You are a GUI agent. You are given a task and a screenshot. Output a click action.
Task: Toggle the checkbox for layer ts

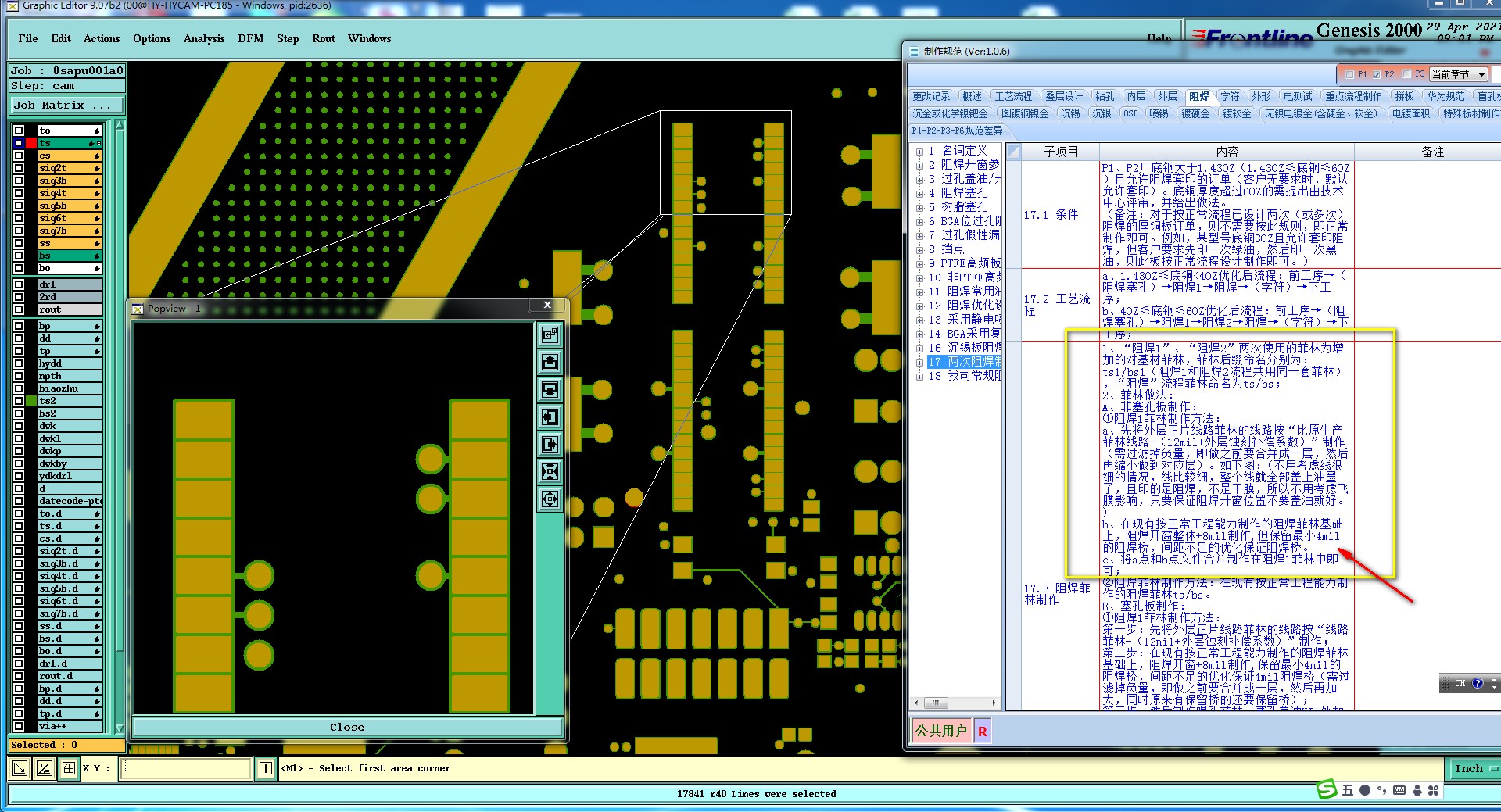(19, 143)
